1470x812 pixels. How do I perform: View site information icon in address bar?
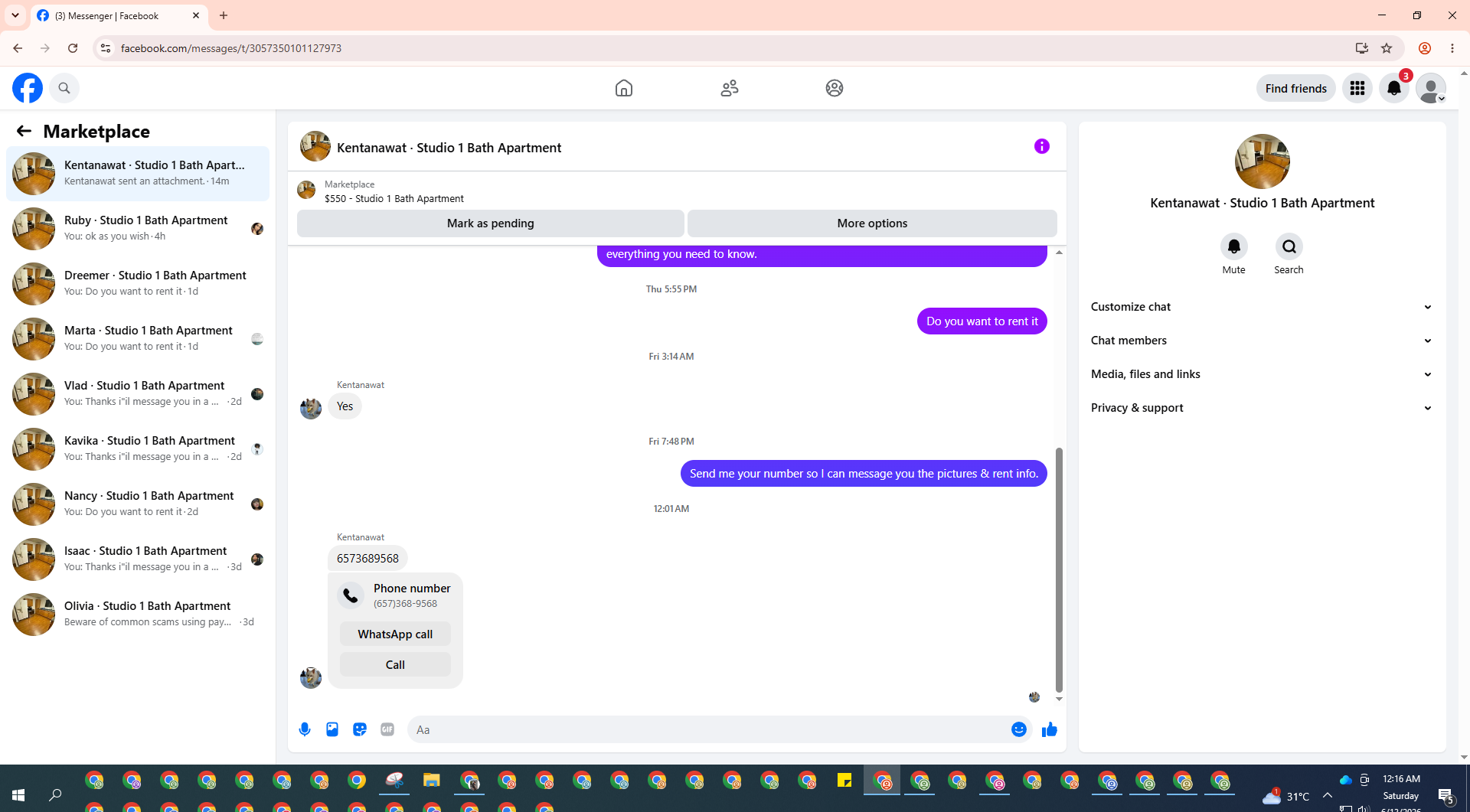click(x=106, y=48)
